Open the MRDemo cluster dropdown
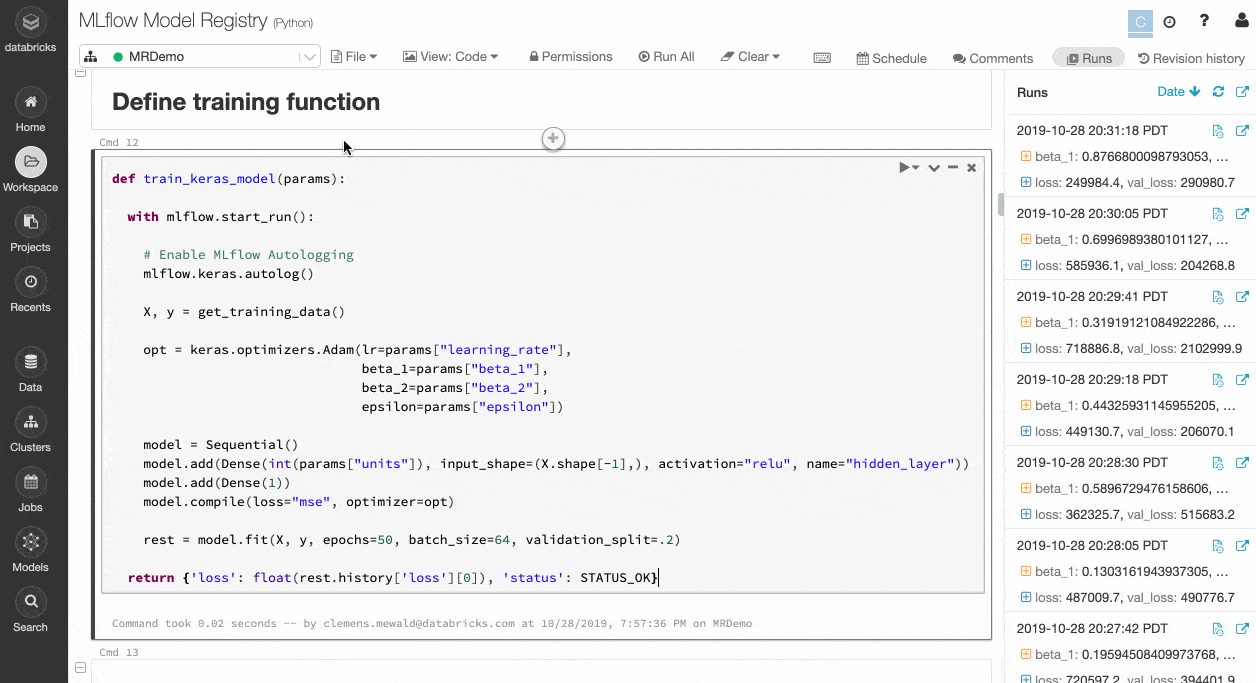The image size is (1256, 683). pos(200,57)
